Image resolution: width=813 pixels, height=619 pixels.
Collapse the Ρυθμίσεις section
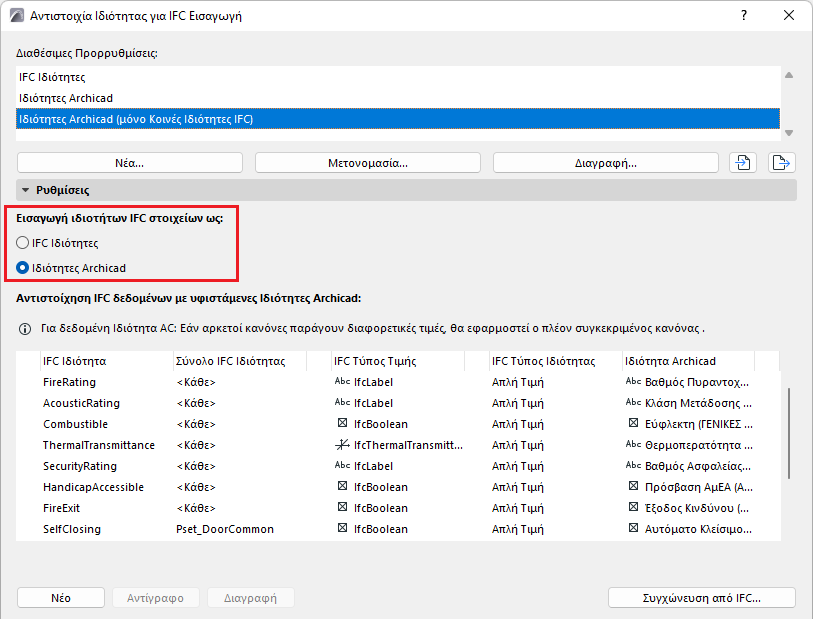click(26, 189)
